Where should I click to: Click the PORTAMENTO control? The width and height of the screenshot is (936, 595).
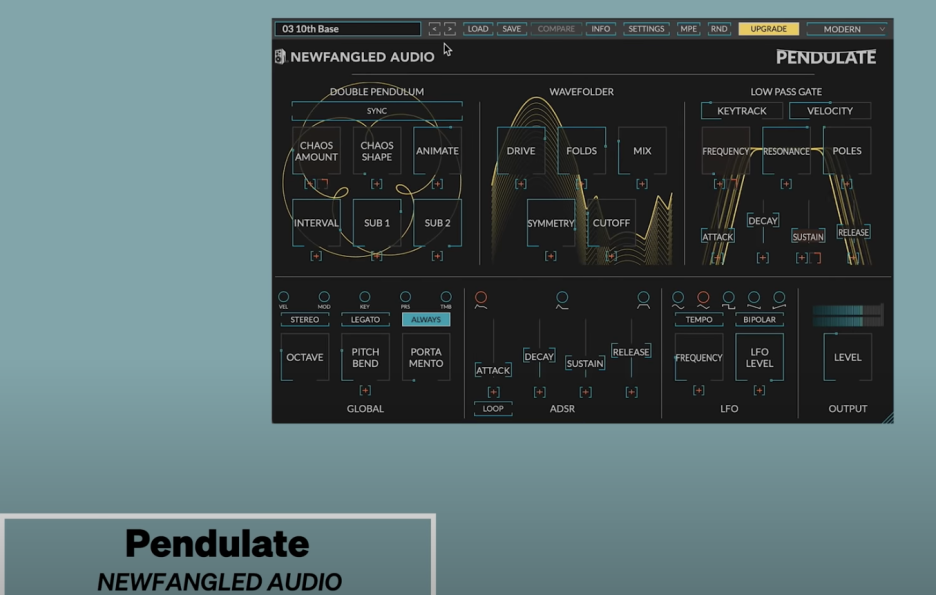pos(426,357)
